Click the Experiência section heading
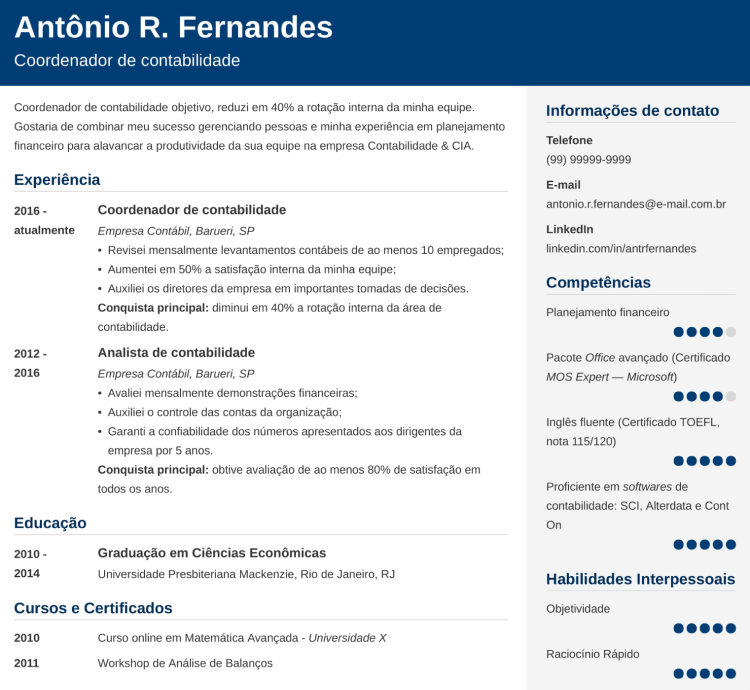This screenshot has height=690, width=750. [57, 180]
